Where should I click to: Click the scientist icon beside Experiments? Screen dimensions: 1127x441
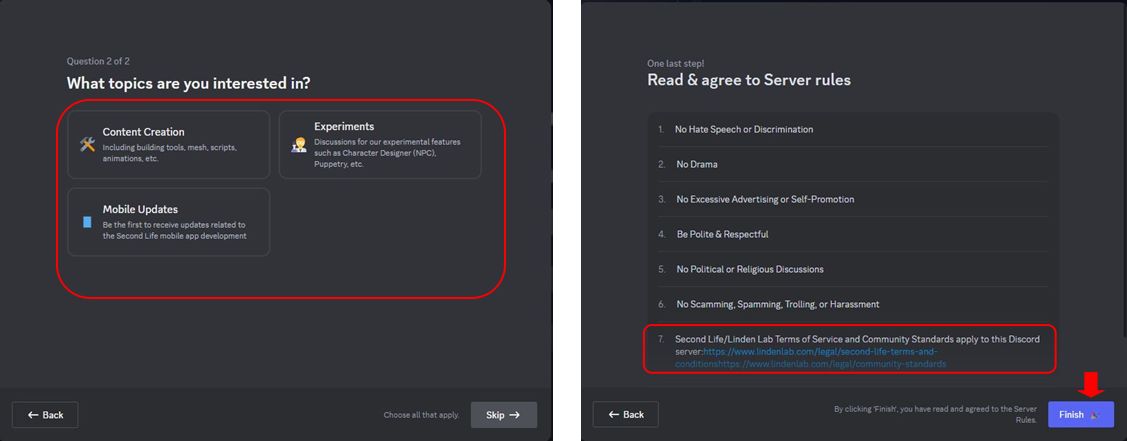tap(298, 145)
